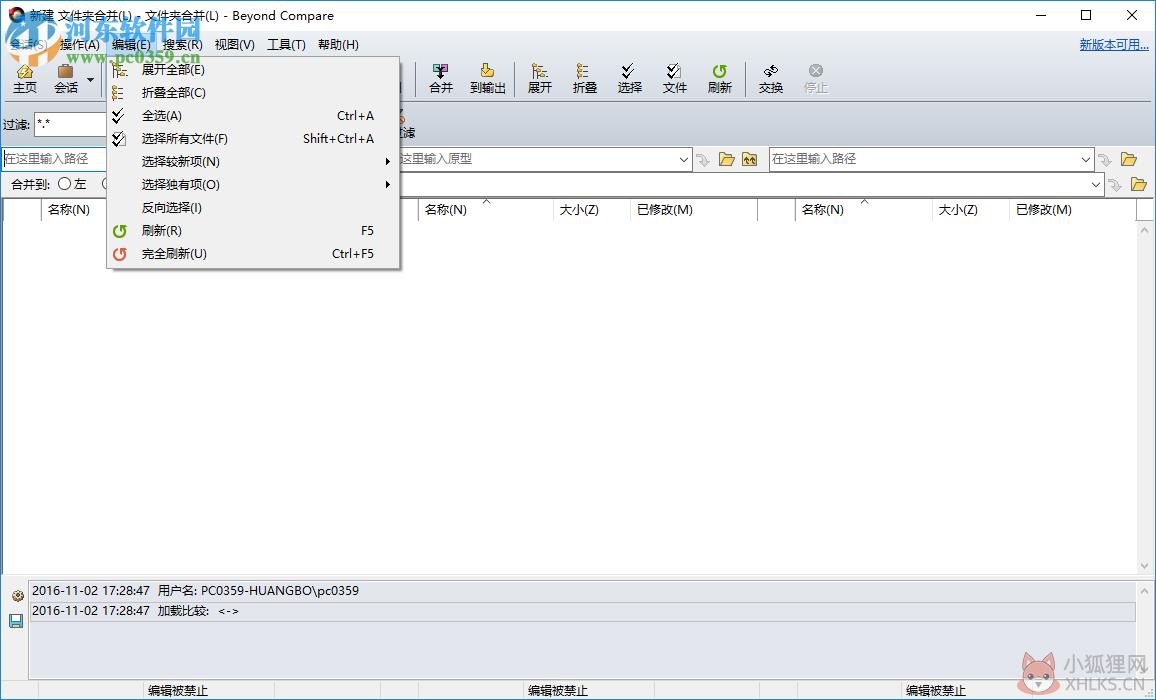Click the 过滤 filter text box
Viewport: 1156px width, 700px height.
71,124
